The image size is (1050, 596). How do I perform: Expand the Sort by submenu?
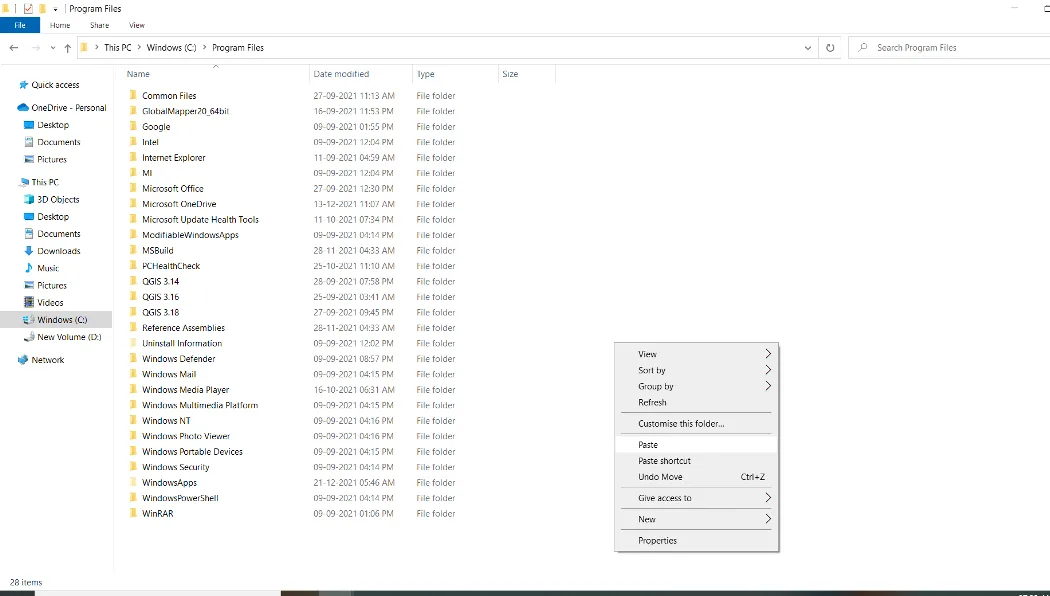pos(768,370)
